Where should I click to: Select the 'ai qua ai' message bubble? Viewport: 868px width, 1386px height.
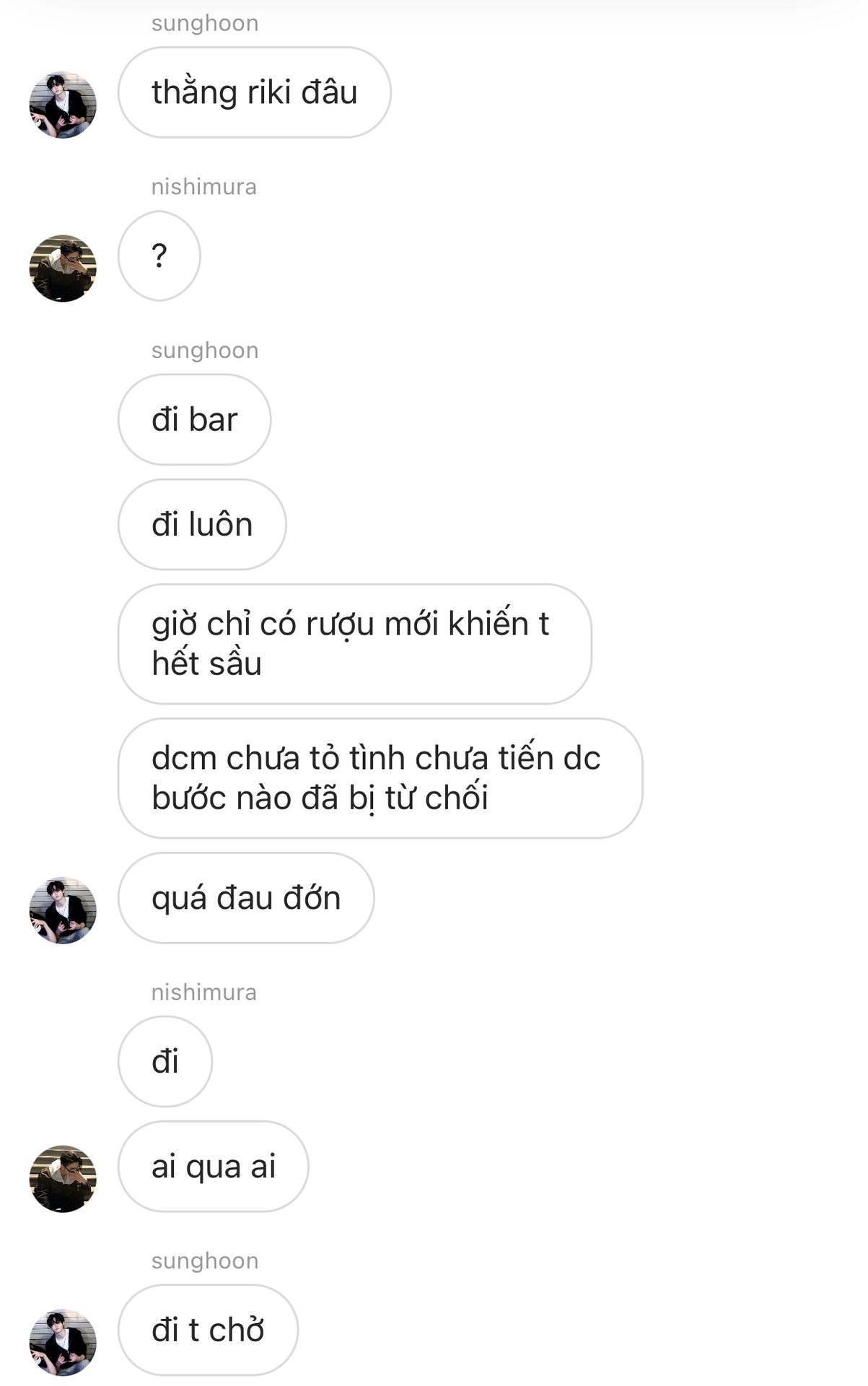coord(214,1167)
